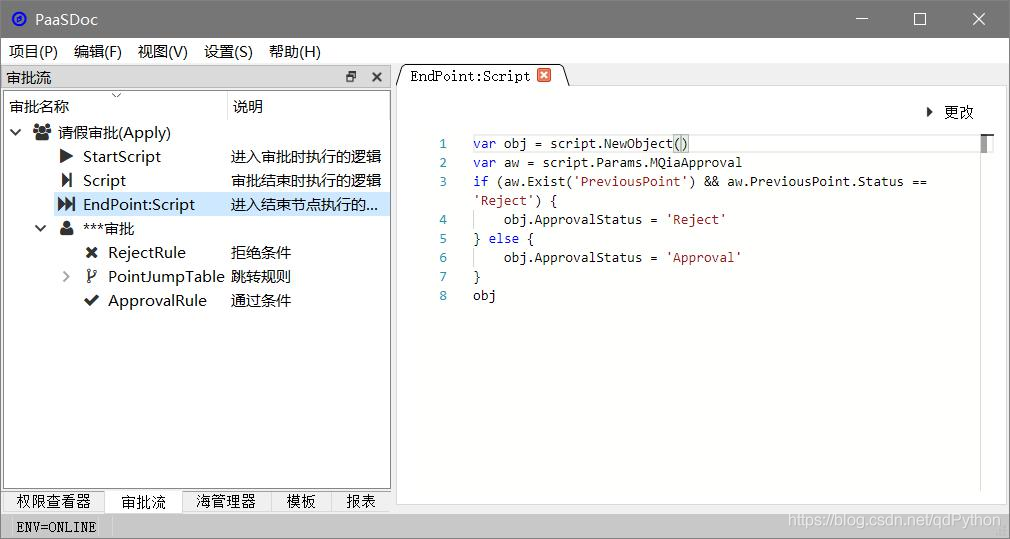Click the description 通过条件
1010x539 pixels.
pyautogui.click(x=261, y=300)
